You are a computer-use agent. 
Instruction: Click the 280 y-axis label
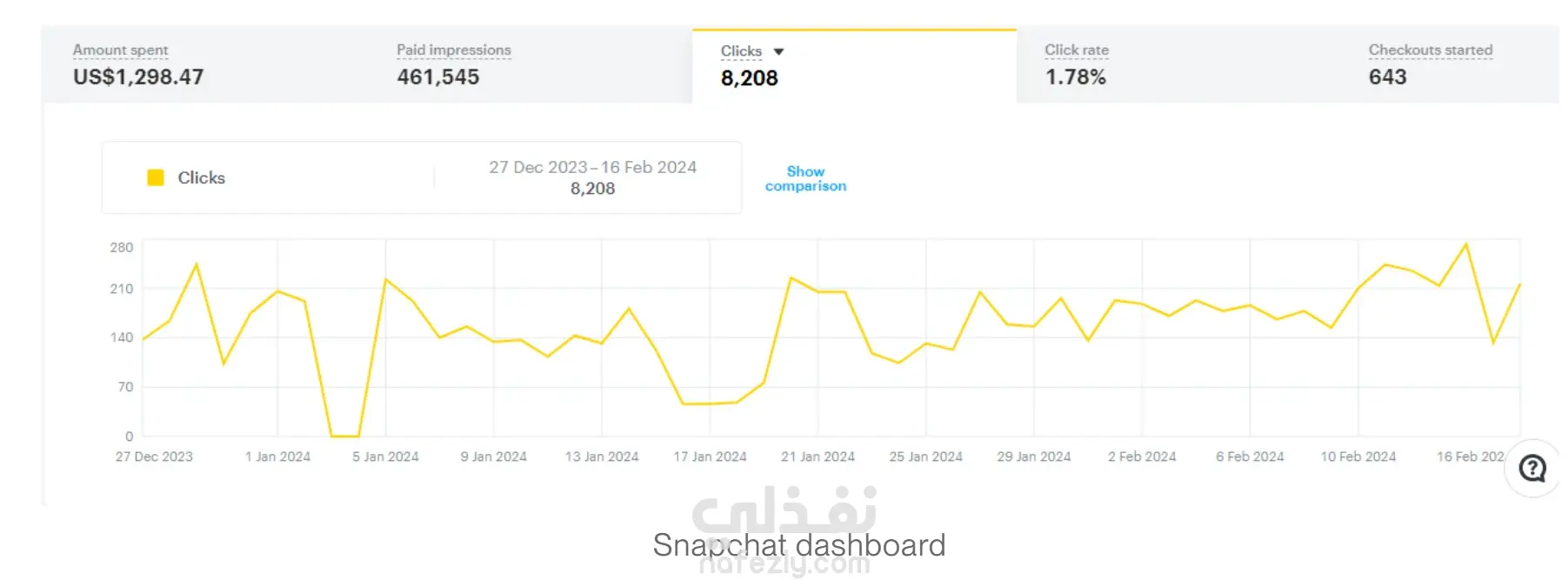tap(122, 248)
